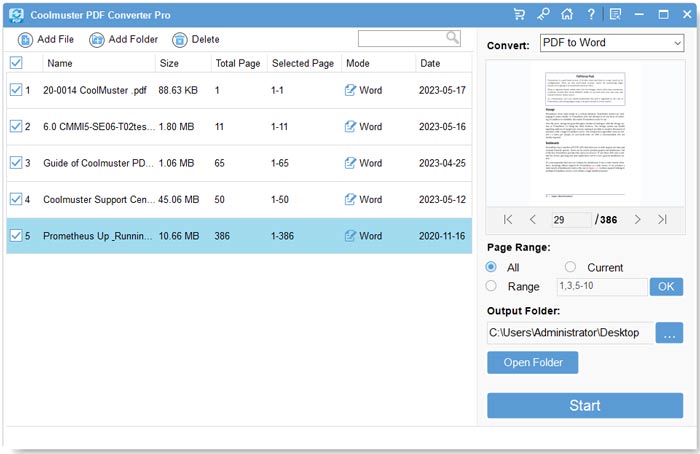Click Word mode icon for Prometheus file
This screenshot has height=454, width=700.
pyautogui.click(x=350, y=236)
